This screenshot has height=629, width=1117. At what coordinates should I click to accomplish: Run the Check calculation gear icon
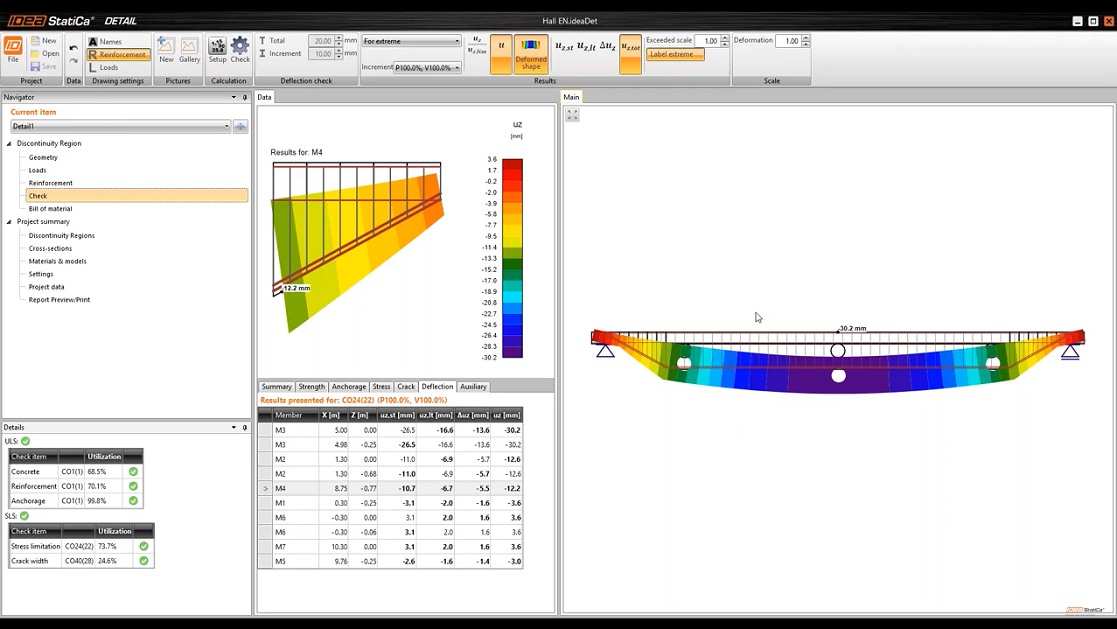[240, 50]
